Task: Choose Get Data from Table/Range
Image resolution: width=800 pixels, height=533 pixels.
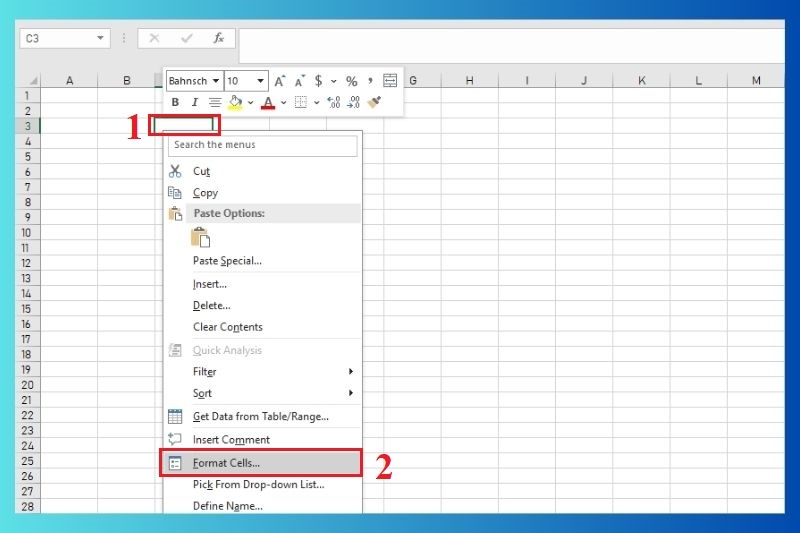Action: point(261,417)
